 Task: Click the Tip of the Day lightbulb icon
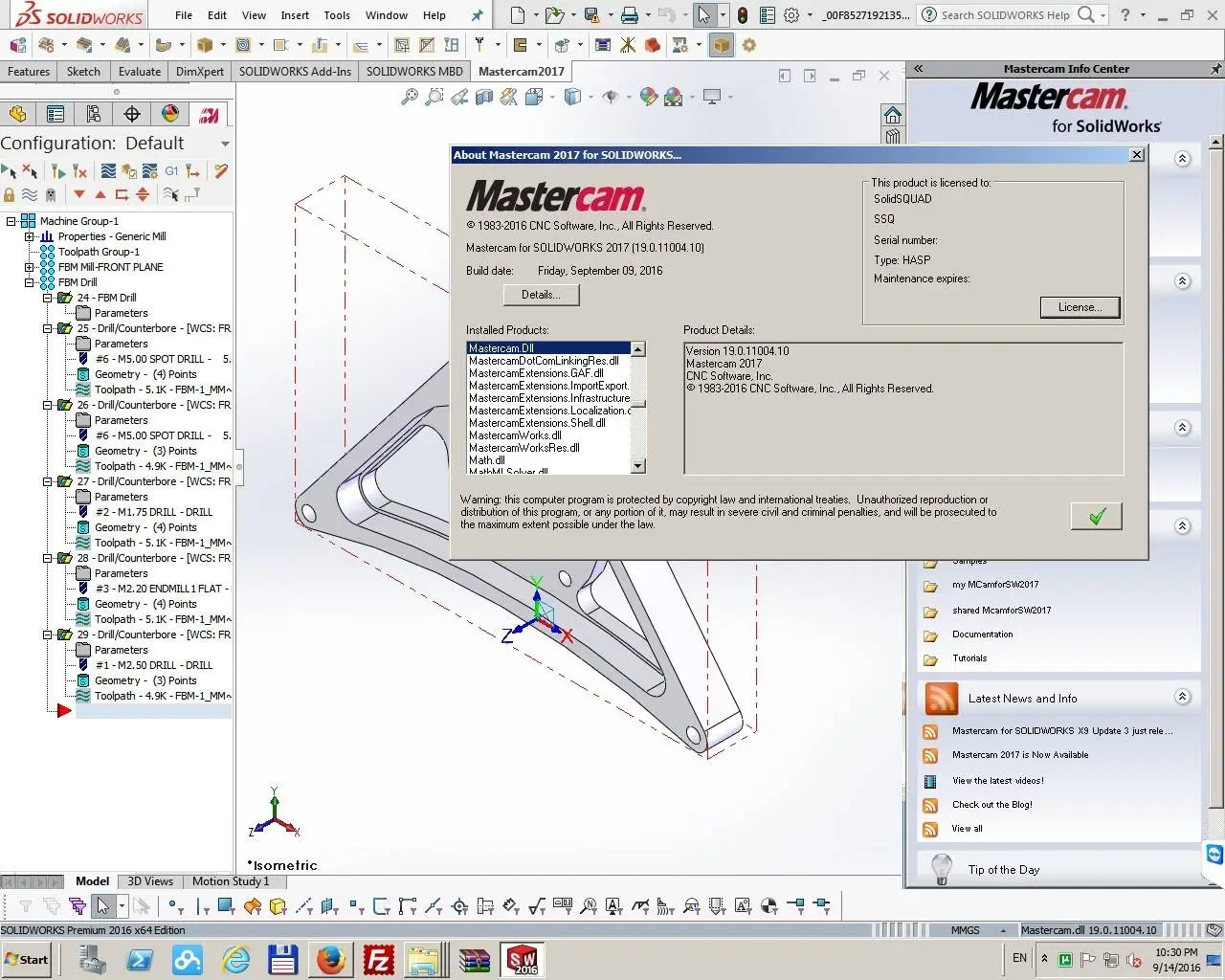coord(942,869)
